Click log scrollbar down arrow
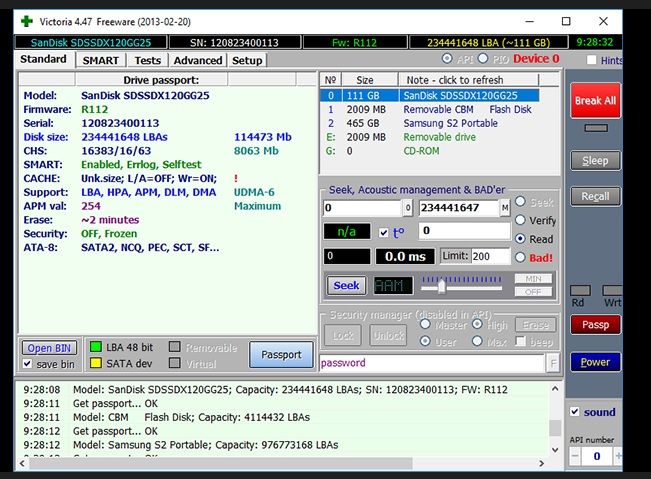 pyautogui.click(x=555, y=450)
